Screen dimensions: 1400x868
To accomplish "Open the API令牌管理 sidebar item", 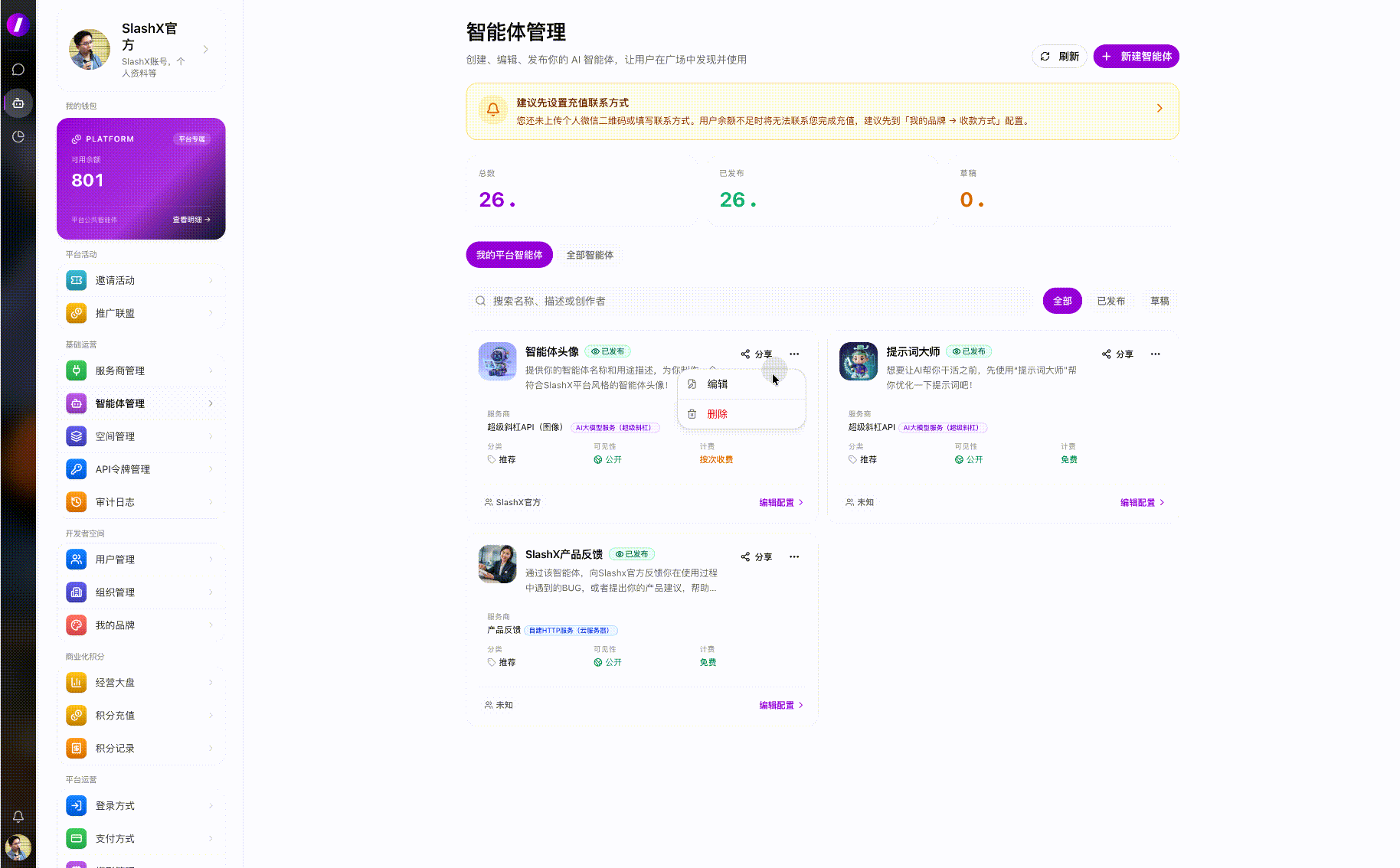I will 141,469.
